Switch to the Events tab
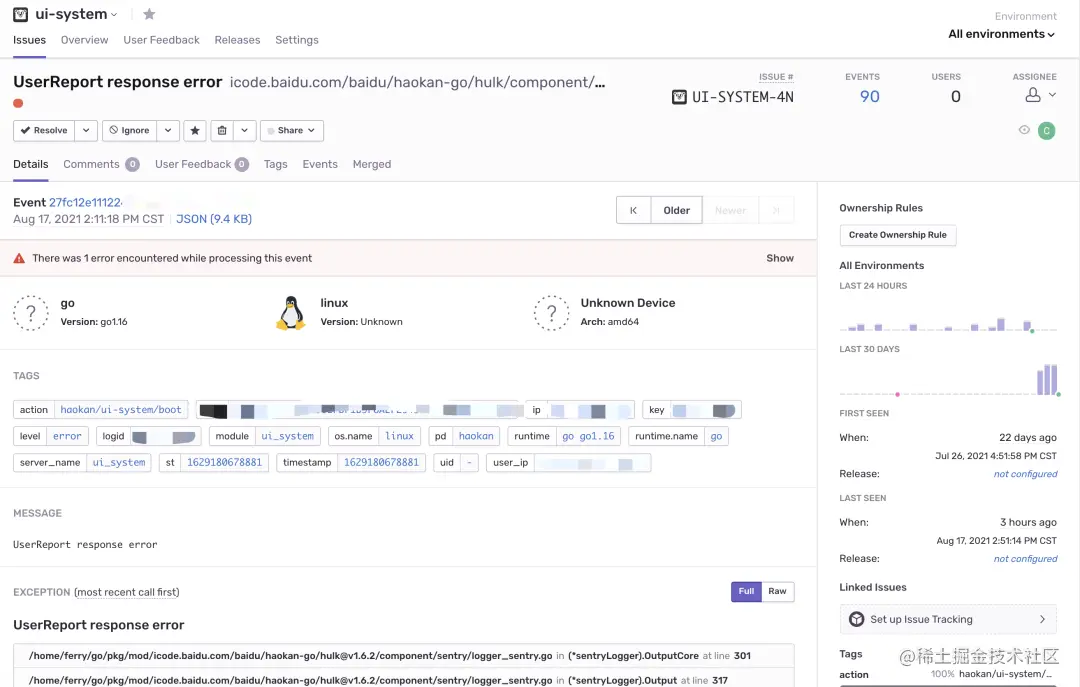The height and width of the screenshot is (687, 1080). point(320,164)
